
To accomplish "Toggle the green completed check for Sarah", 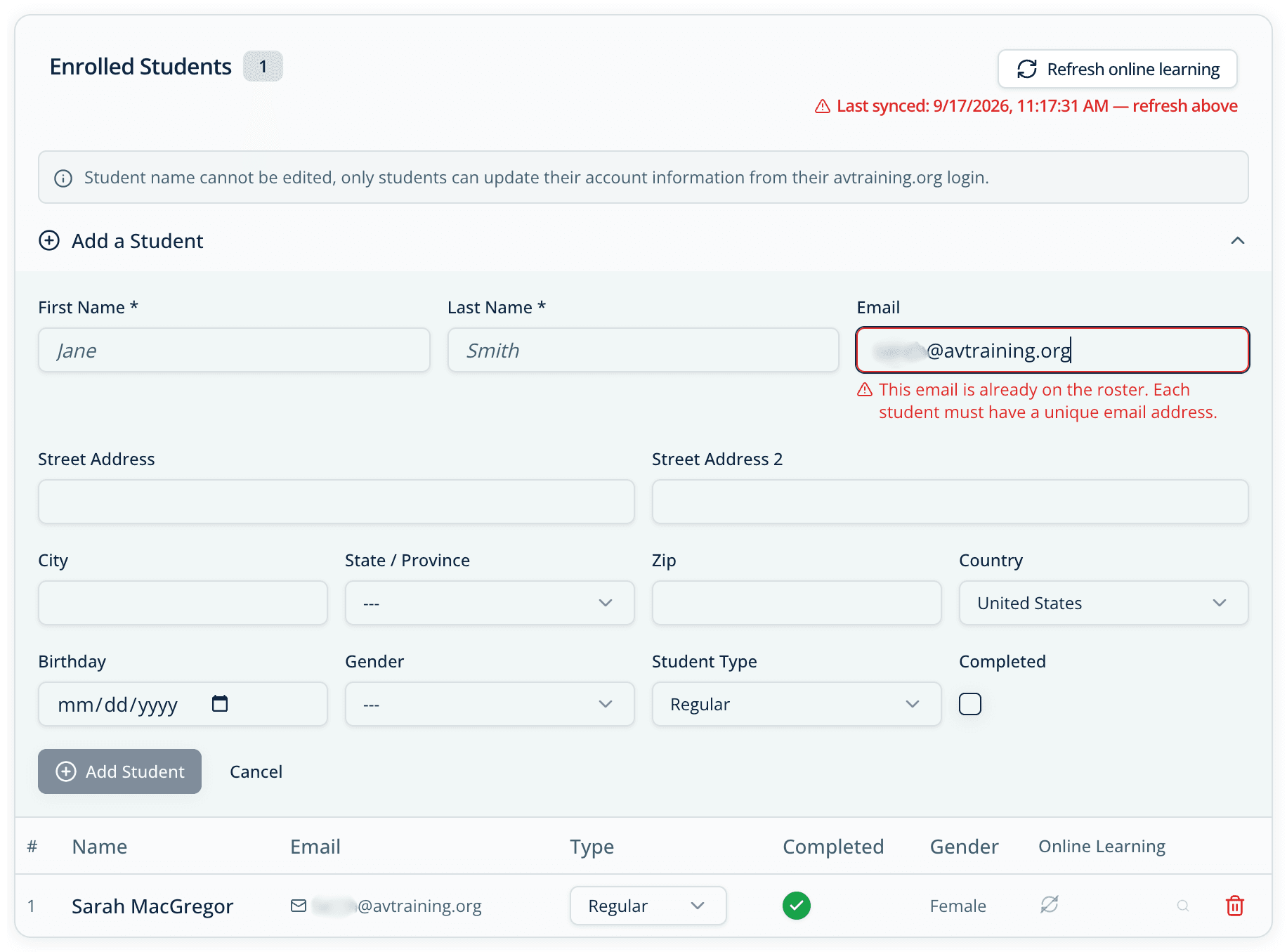I will coord(797,906).
